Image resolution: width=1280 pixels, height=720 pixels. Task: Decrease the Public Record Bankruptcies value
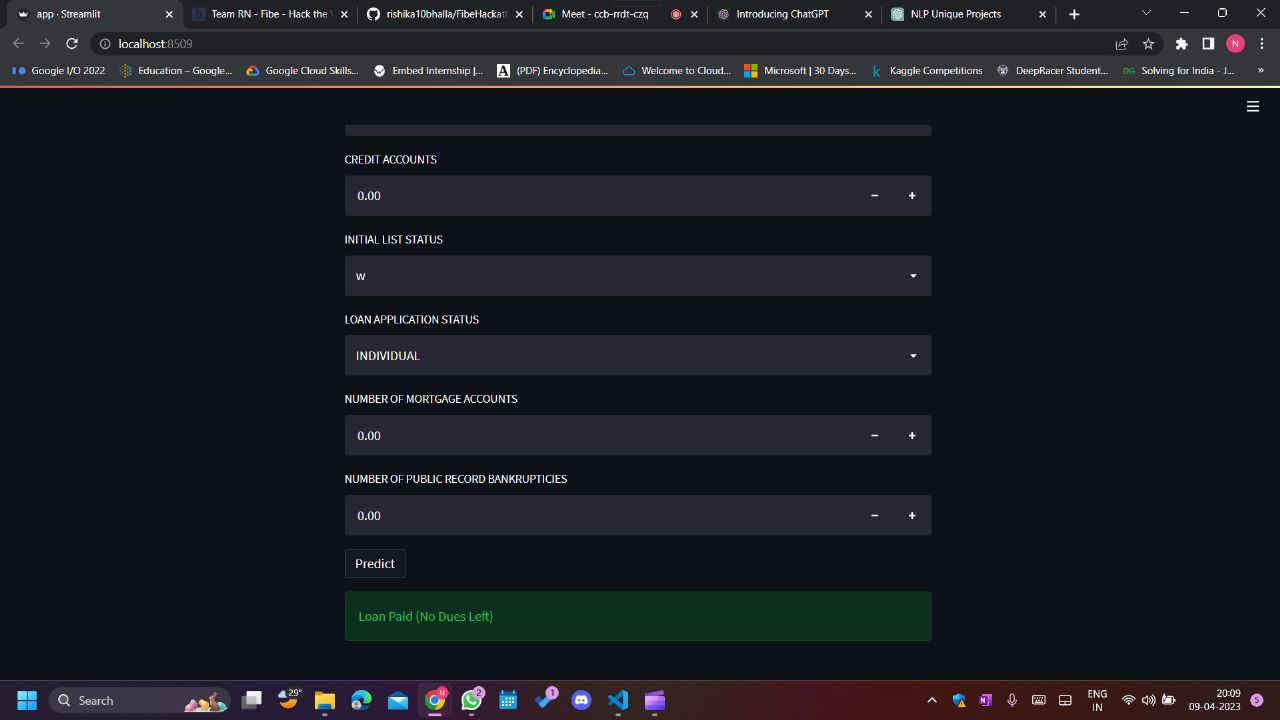(x=874, y=516)
